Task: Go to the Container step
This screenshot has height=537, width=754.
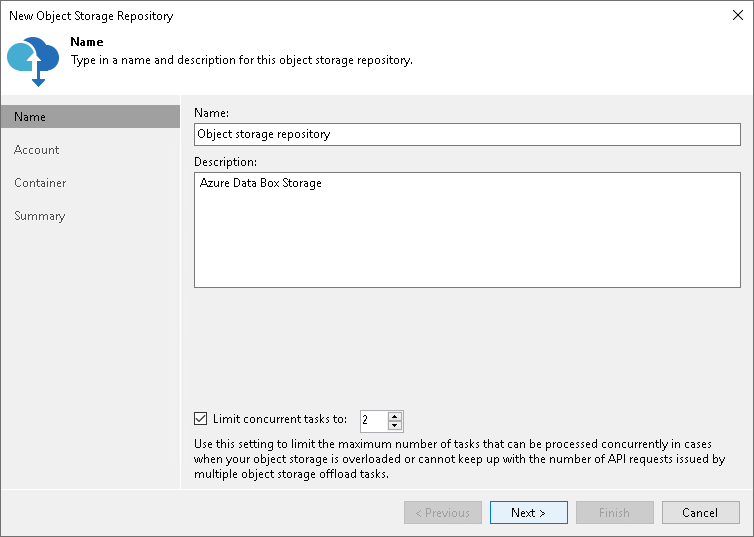Action: tap(40, 183)
